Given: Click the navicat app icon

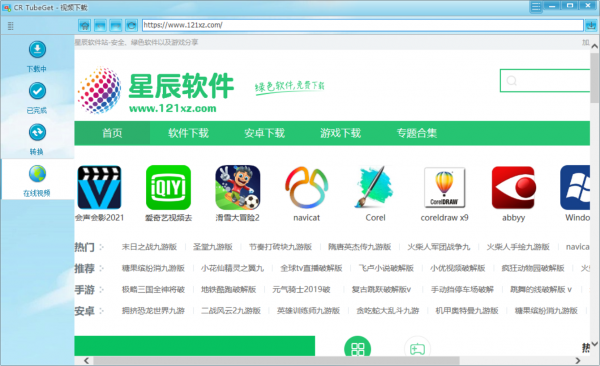Looking at the screenshot, I should (x=307, y=187).
